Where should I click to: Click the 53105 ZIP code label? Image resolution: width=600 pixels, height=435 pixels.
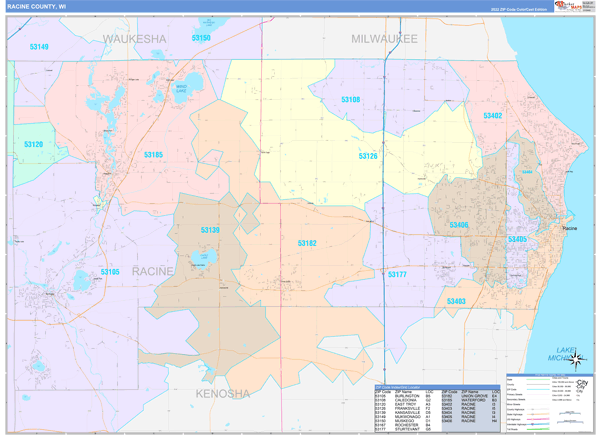110,272
